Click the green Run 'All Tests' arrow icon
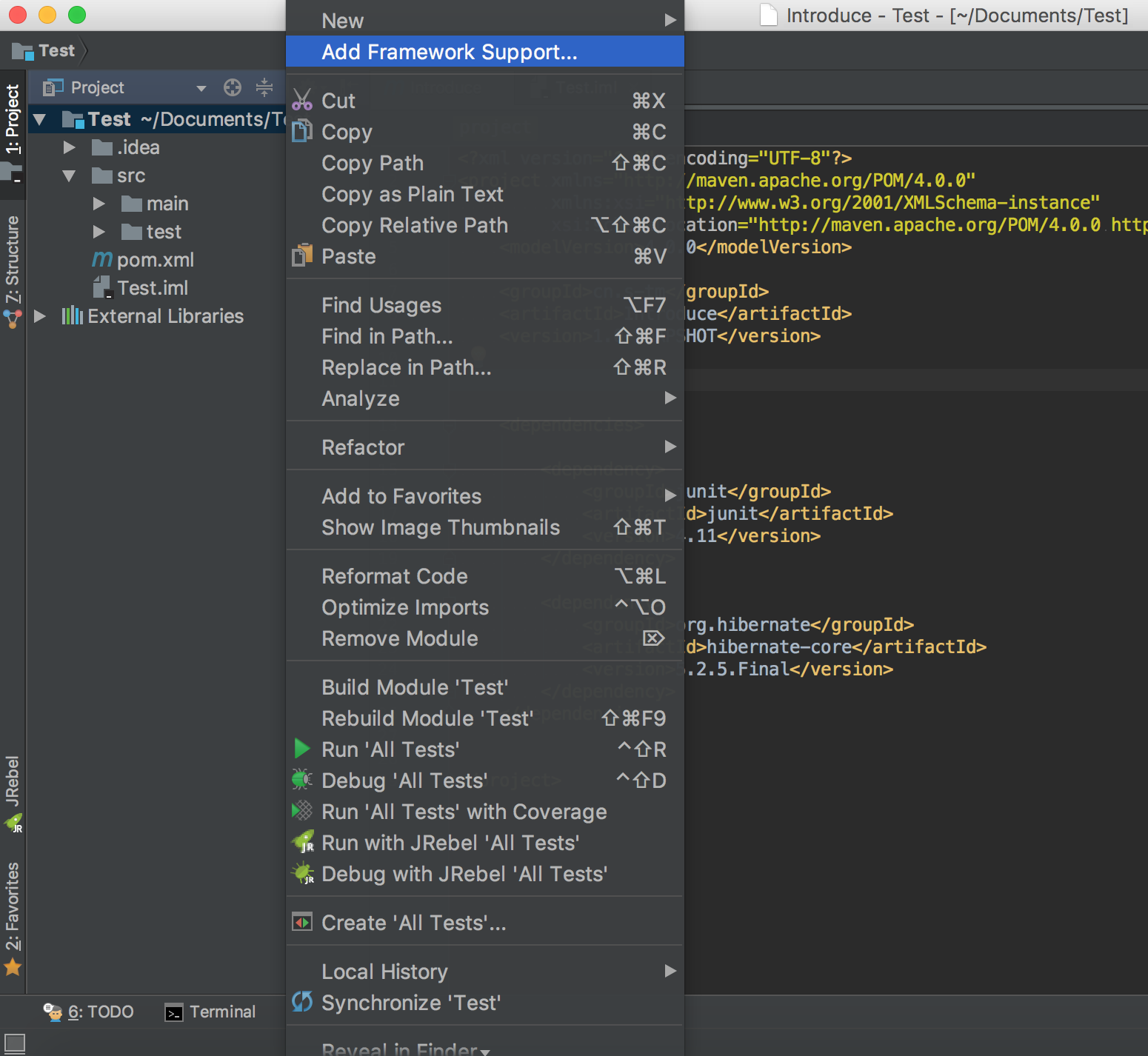1148x1056 pixels. 302,749
